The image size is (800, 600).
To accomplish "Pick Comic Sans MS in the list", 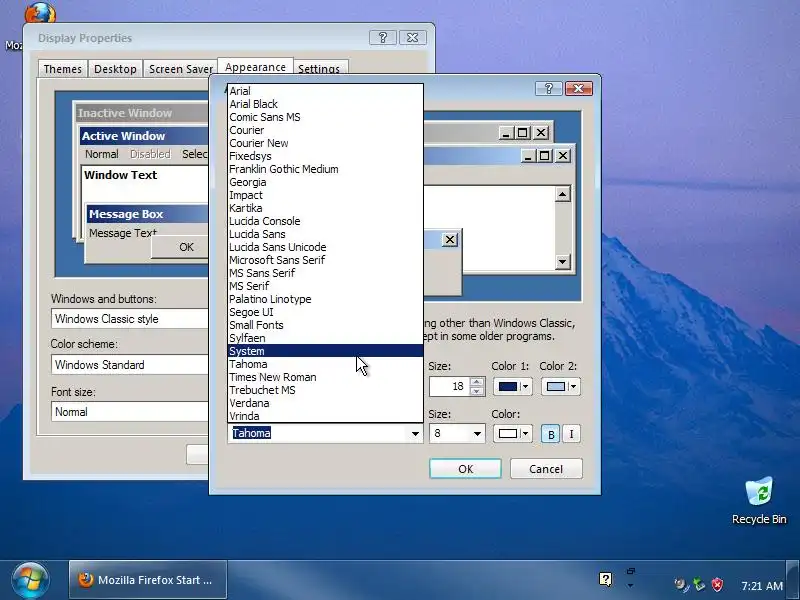I will (325, 117).
